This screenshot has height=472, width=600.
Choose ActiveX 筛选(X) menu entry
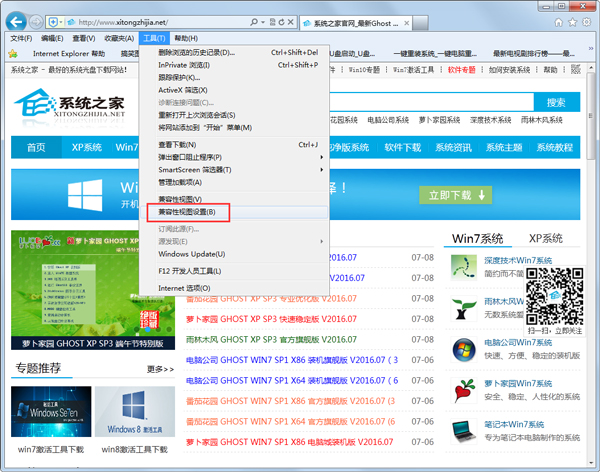tap(233, 90)
